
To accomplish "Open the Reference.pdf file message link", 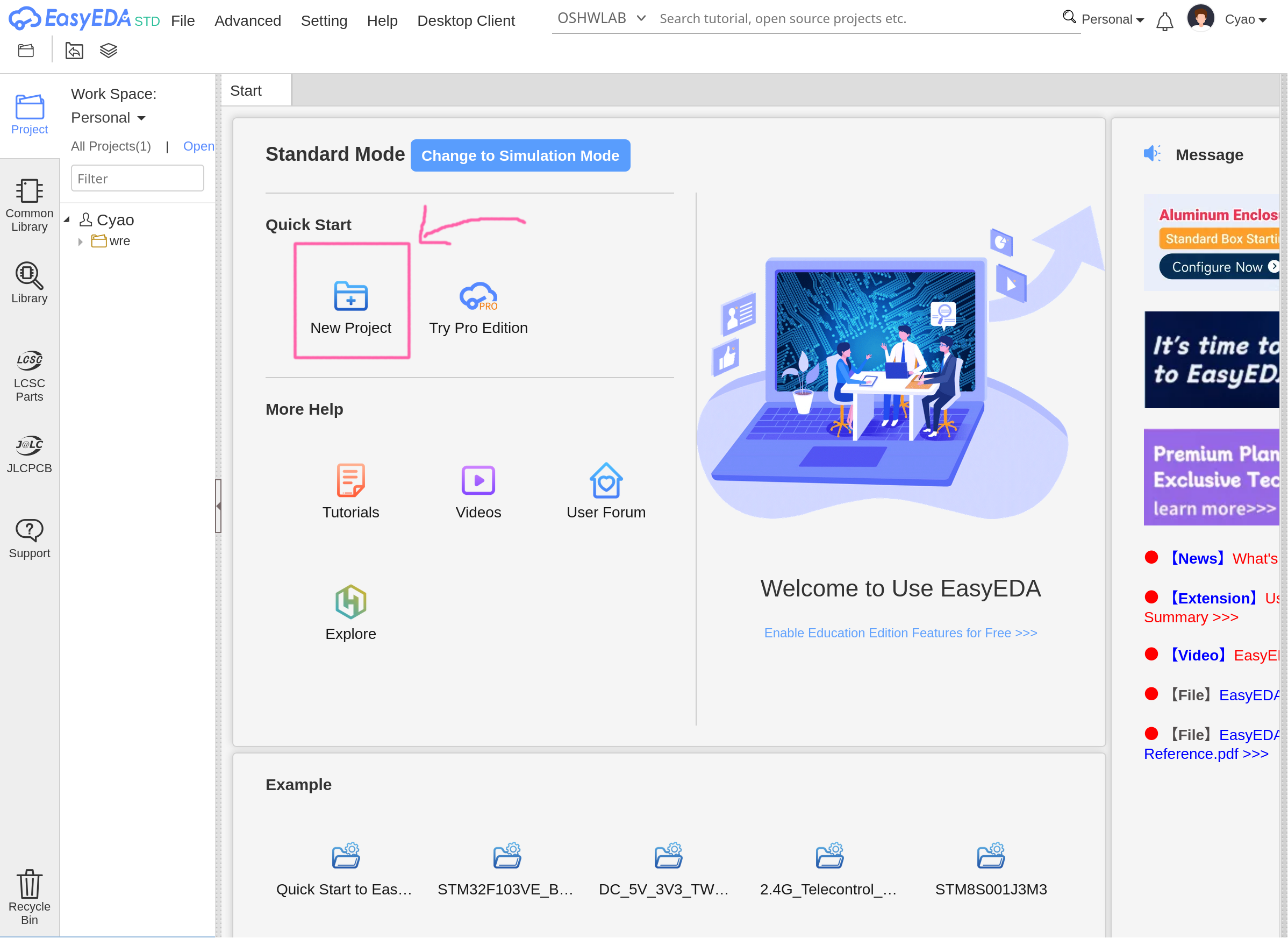I will 1211,744.
